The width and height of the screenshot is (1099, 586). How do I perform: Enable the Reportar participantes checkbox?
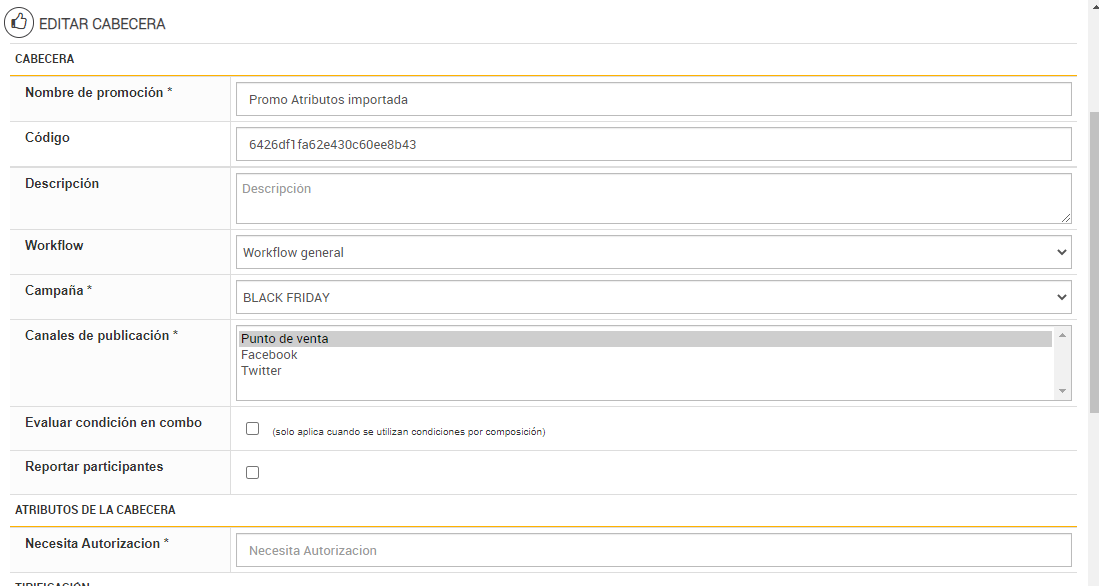(x=252, y=472)
